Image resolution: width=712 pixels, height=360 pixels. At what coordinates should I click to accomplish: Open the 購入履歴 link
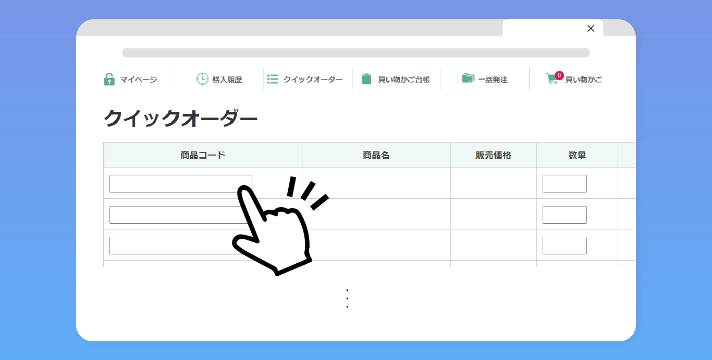(227, 79)
